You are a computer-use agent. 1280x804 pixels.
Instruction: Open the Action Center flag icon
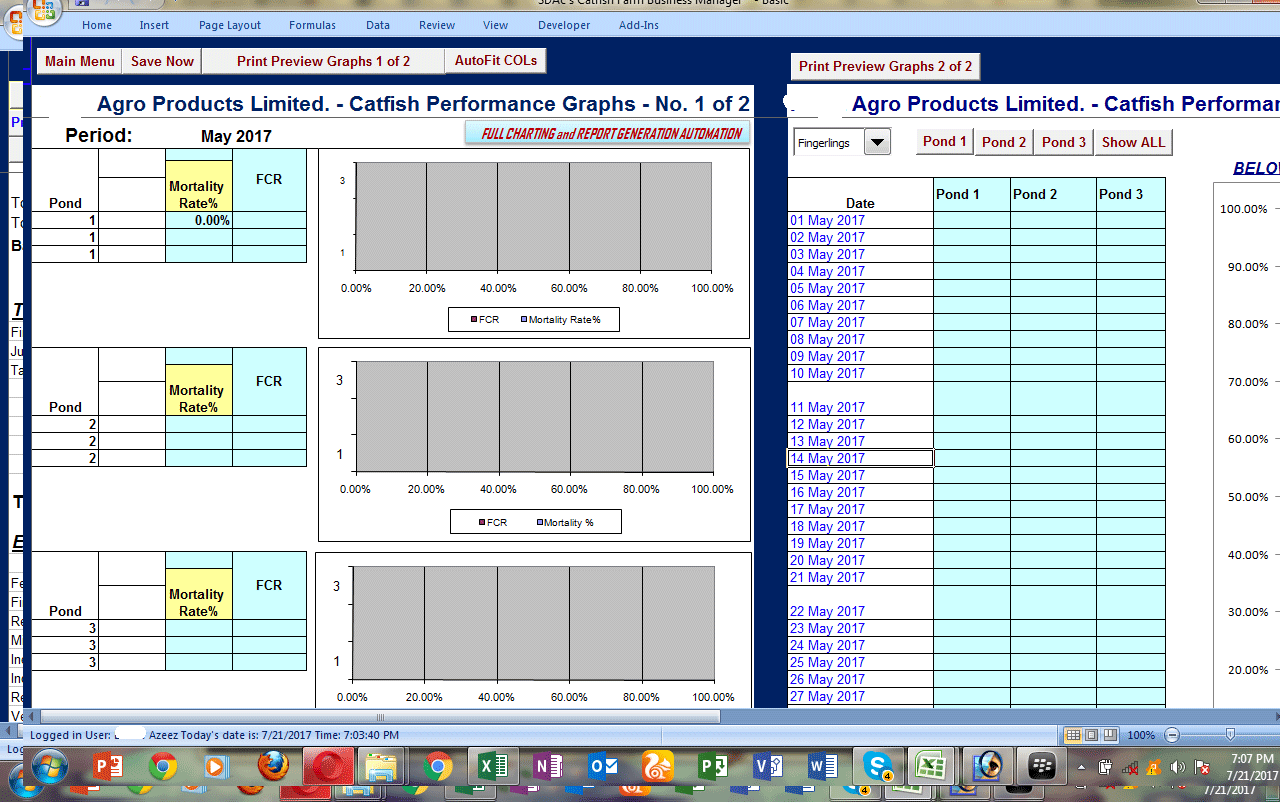pyautogui.click(x=1203, y=768)
